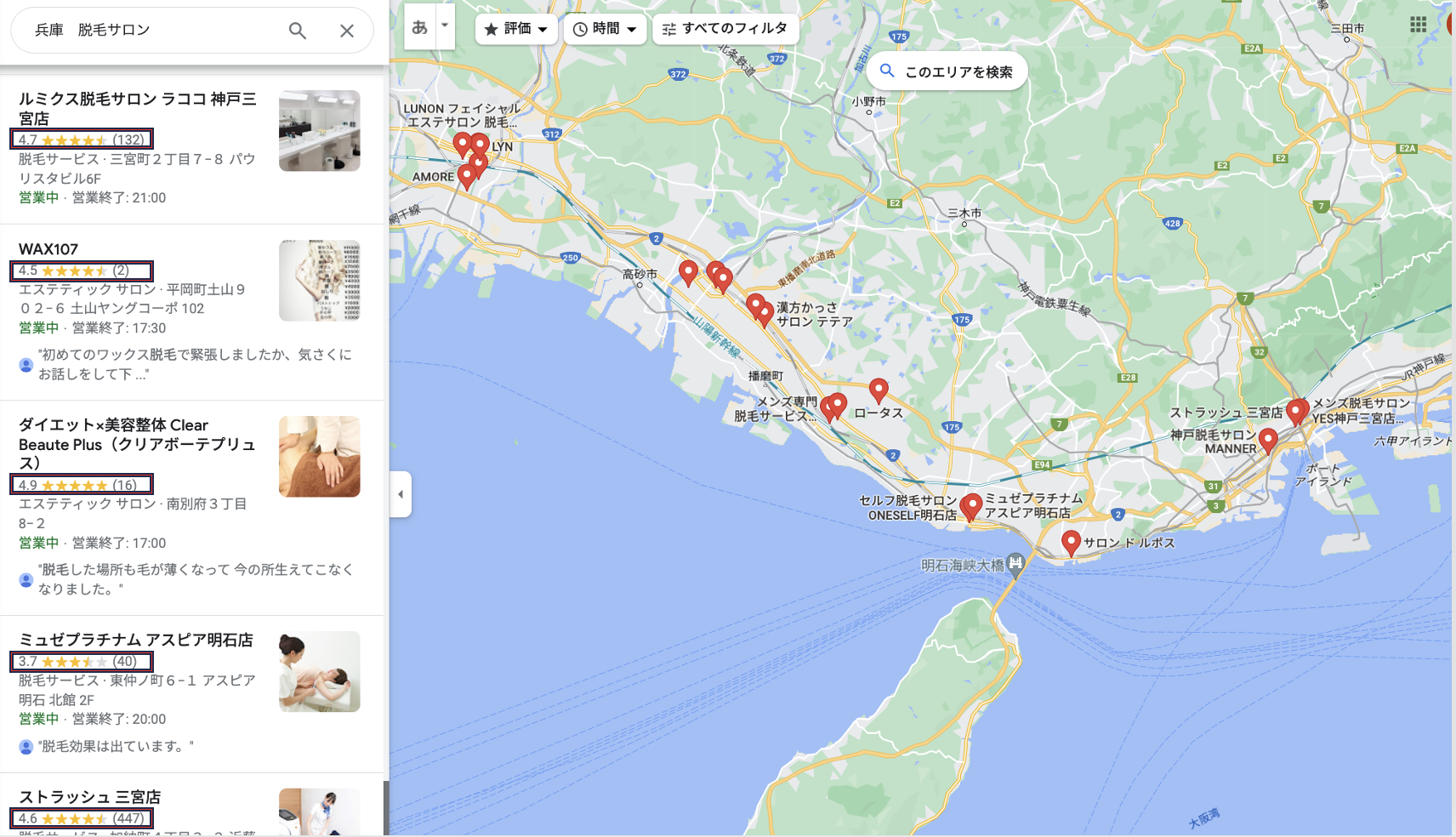The width and height of the screenshot is (1456, 837).
Task: Click the 4.5 rating with 2 reviews
Action: 82,270
